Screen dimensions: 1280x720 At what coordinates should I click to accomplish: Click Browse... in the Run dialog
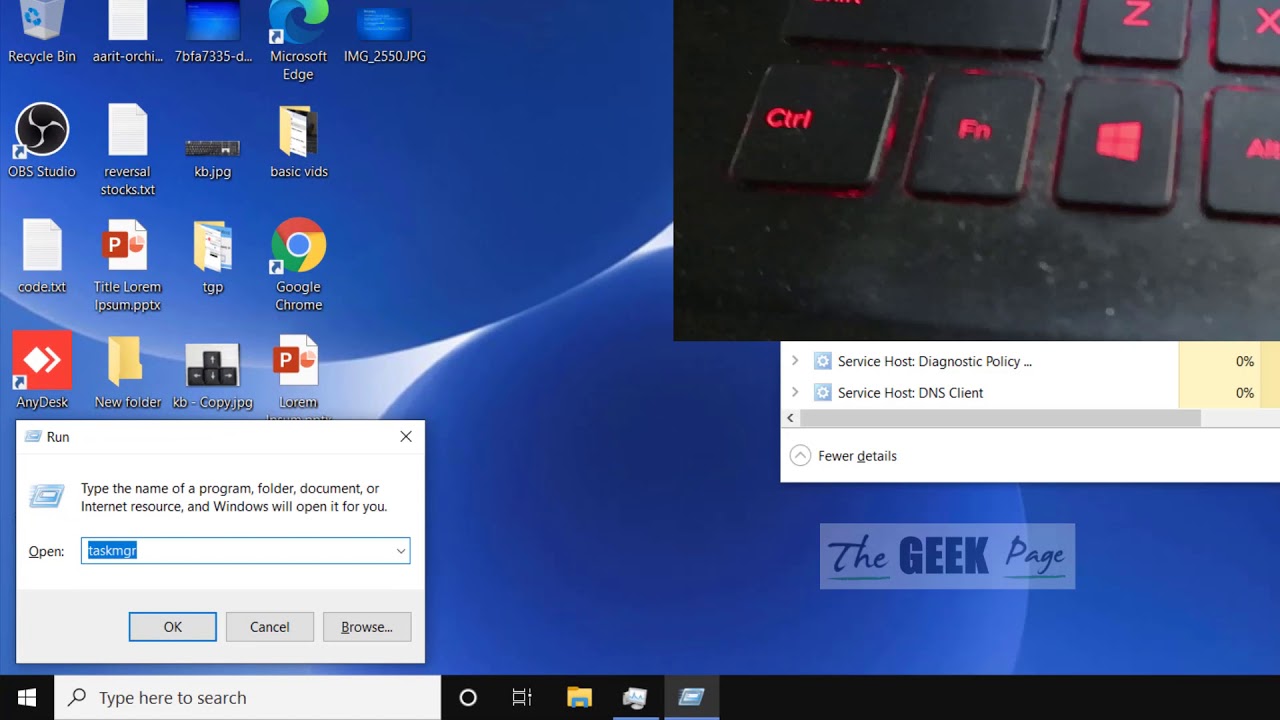point(367,627)
